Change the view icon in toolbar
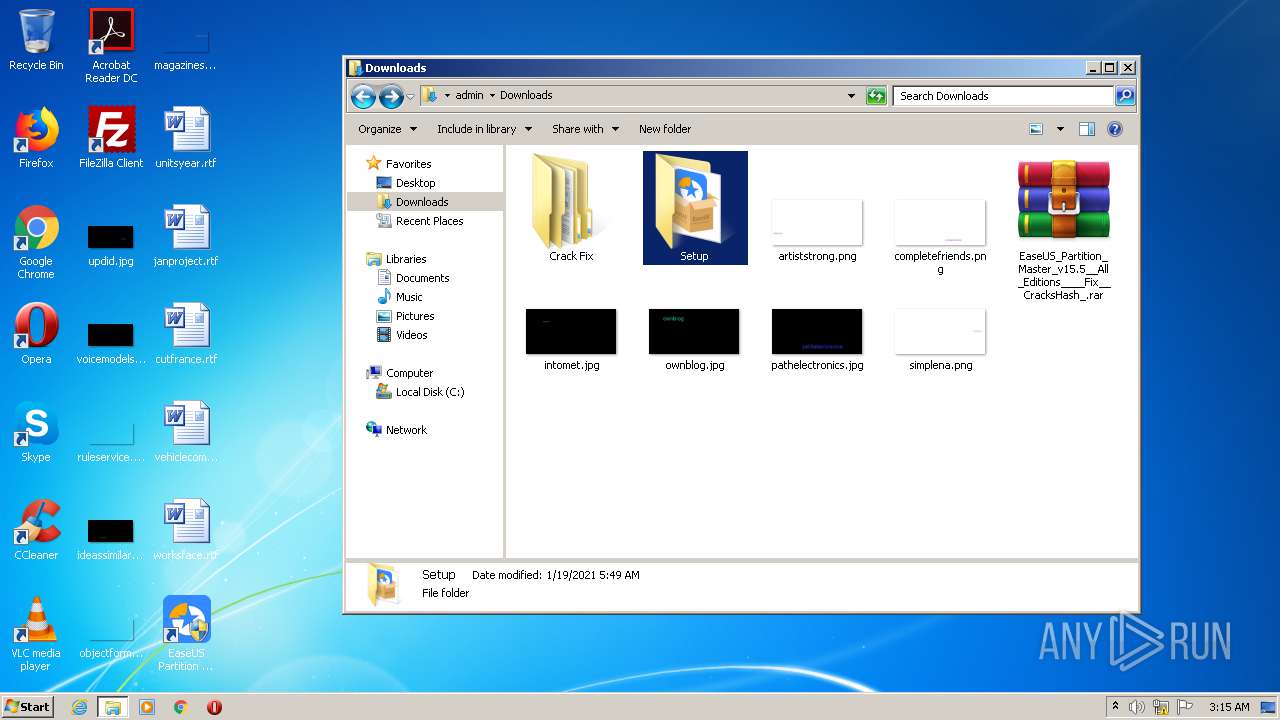Image resolution: width=1280 pixels, height=720 pixels. (1036, 129)
